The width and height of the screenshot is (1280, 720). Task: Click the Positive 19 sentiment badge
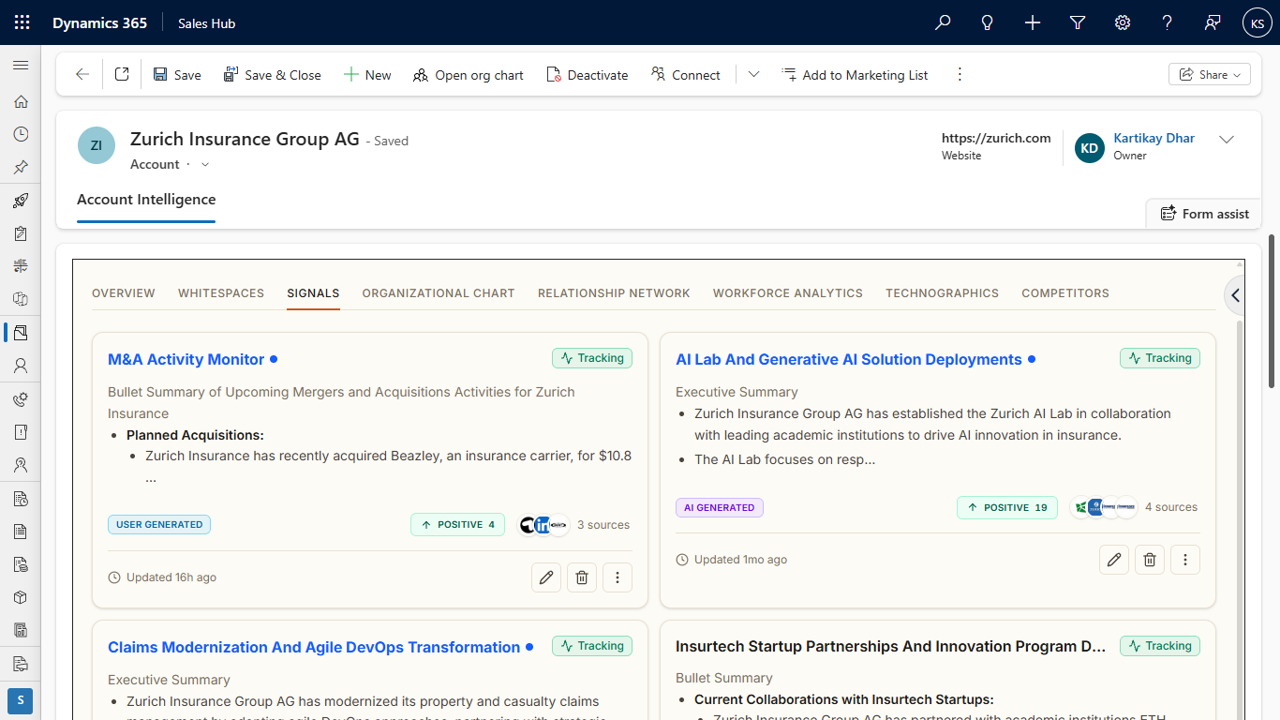pos(1007,507)
